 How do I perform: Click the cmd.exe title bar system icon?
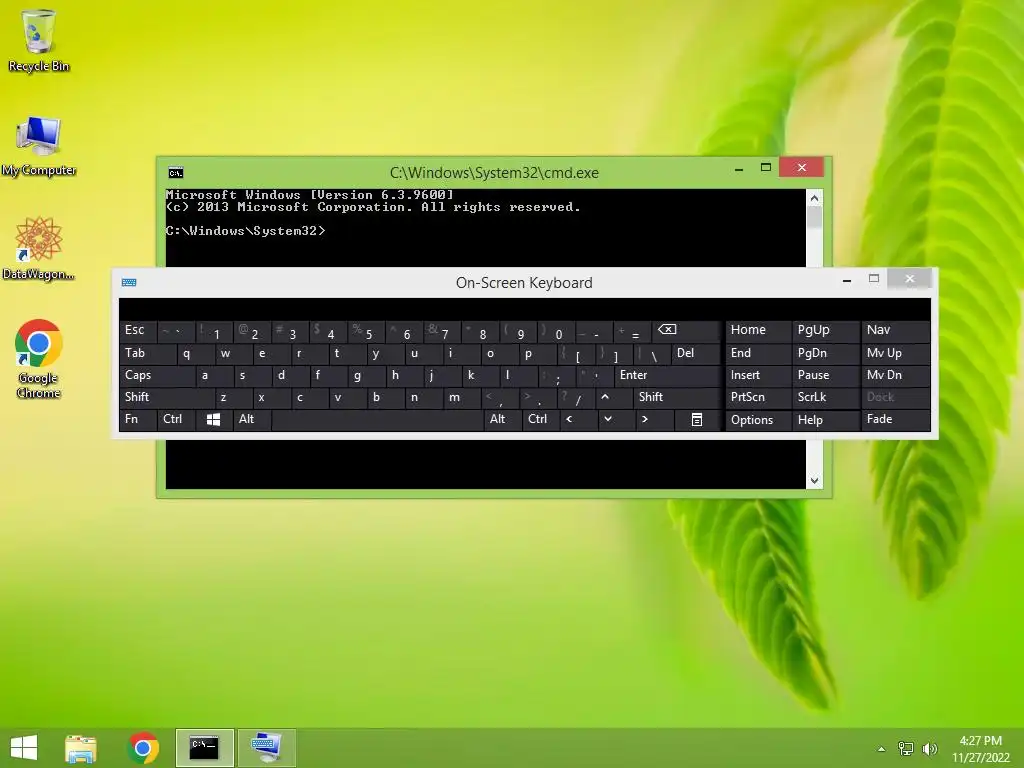click(176, 172)
